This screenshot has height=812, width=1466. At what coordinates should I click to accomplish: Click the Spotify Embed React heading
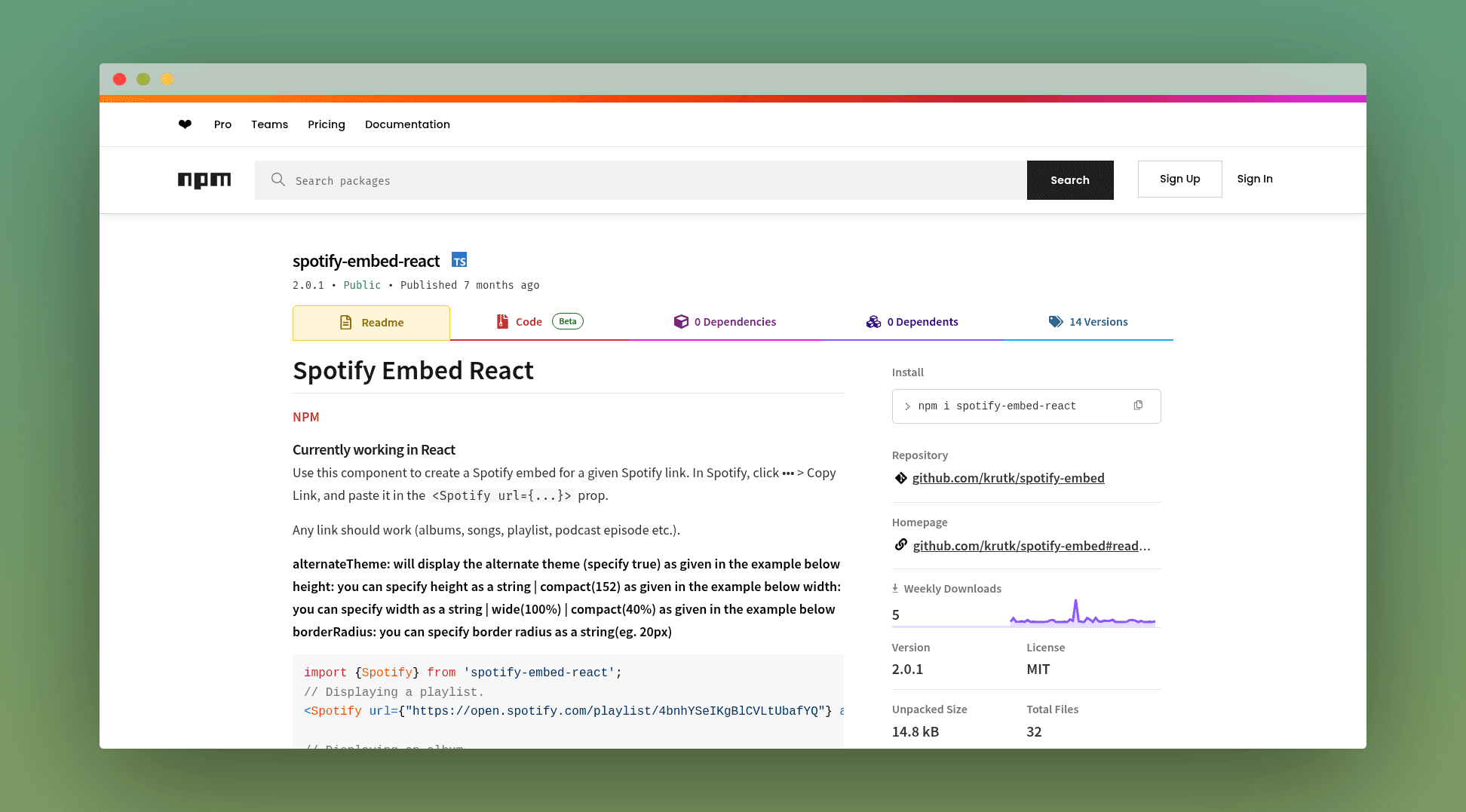(x=413, y=371)
